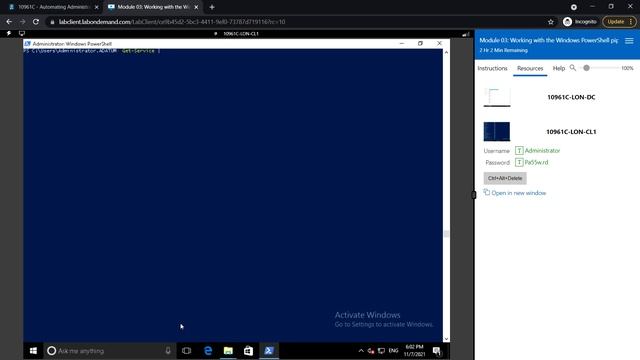
Task: Open the Help tab
Action: 558,68
